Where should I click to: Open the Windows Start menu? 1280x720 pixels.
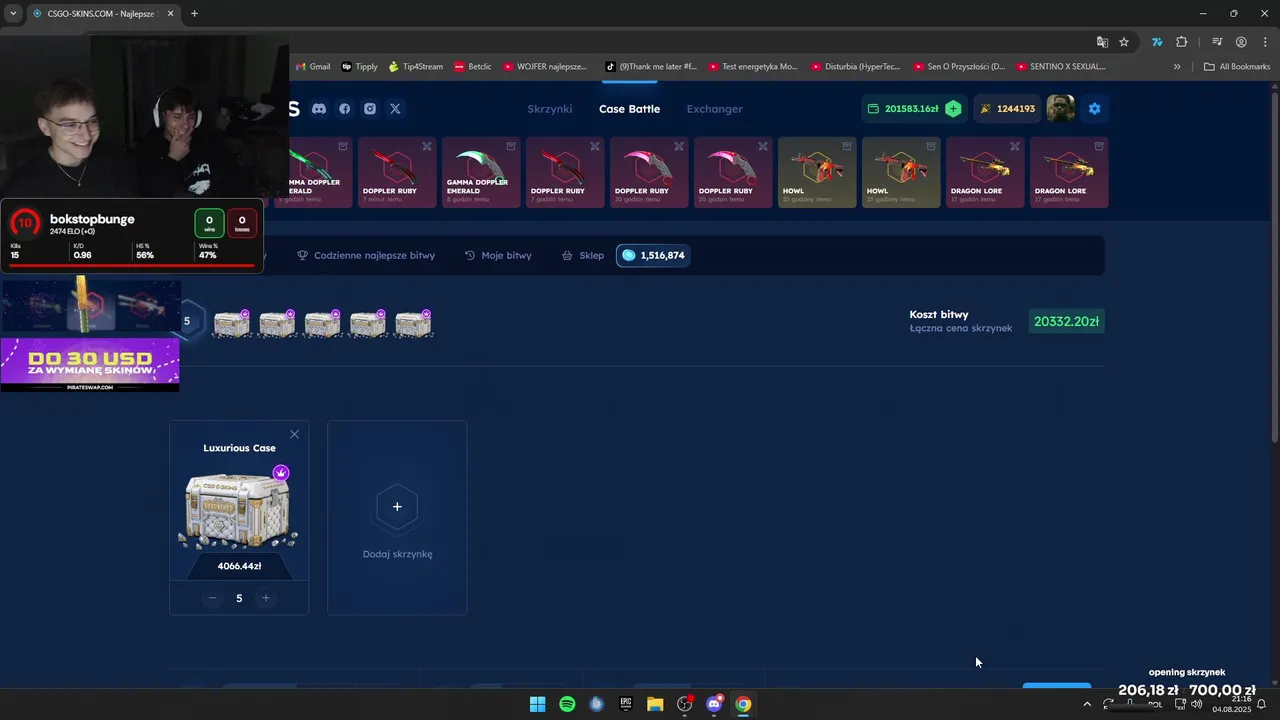[537, 704]
